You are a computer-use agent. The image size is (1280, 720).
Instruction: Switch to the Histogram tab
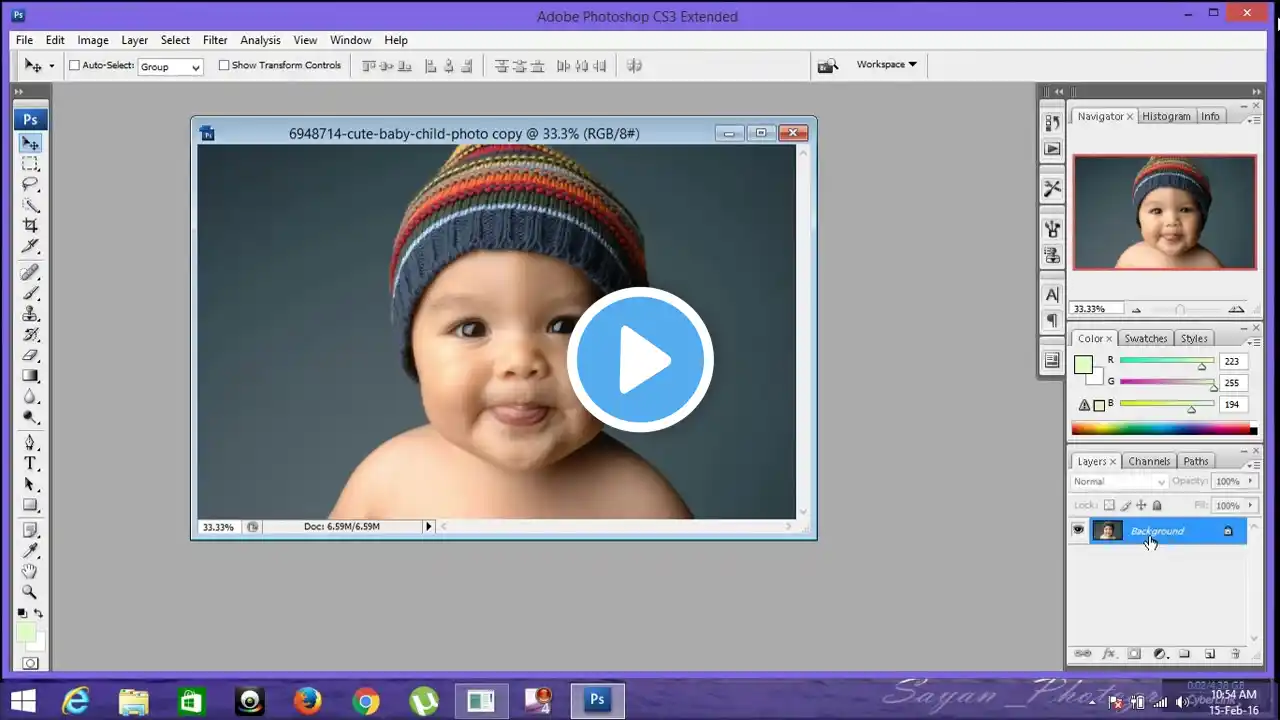pyautogui.click(x=1166, y=116)
